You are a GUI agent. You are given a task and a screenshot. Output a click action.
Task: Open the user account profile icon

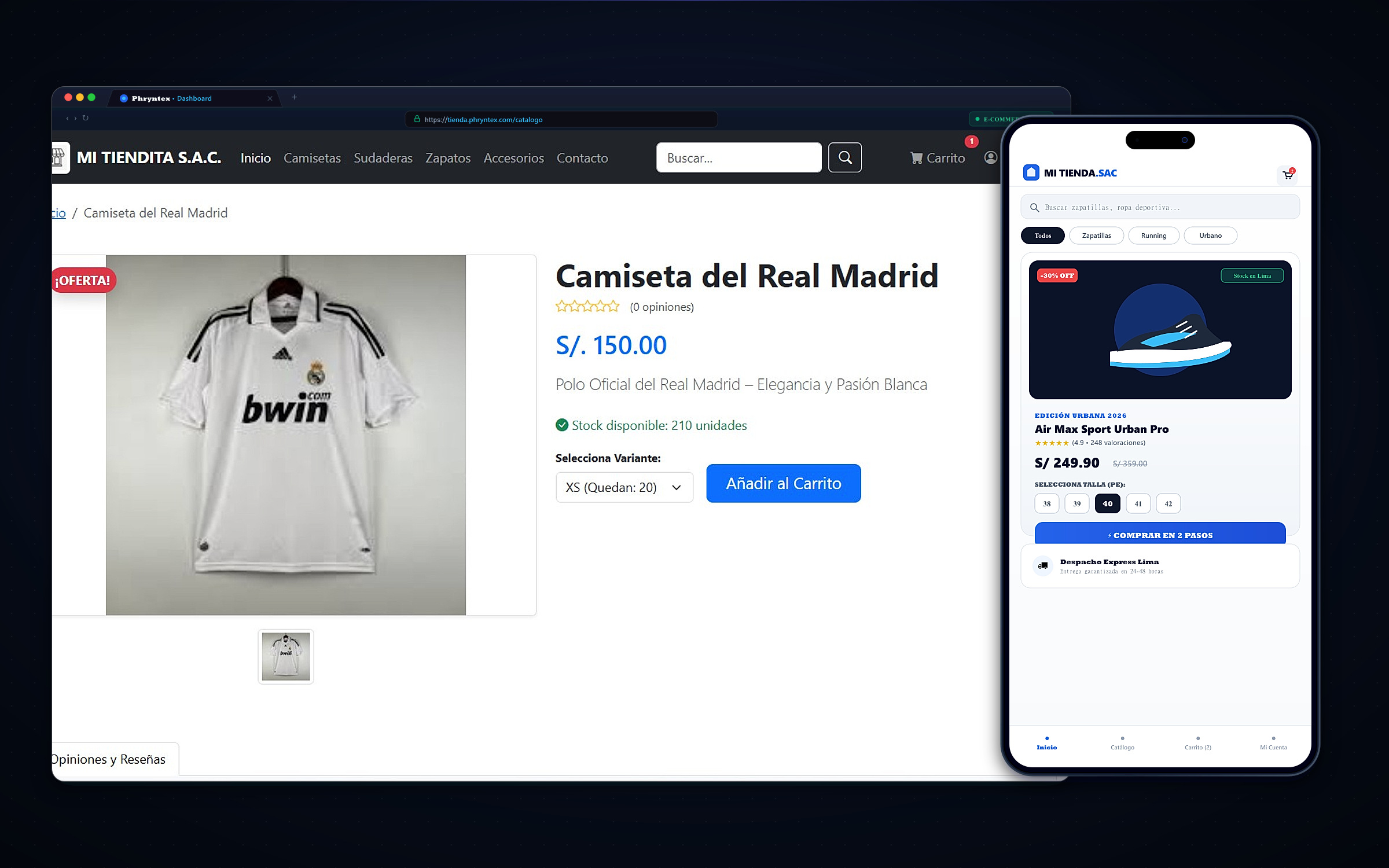pyautogui.click(x=991, y=157)
